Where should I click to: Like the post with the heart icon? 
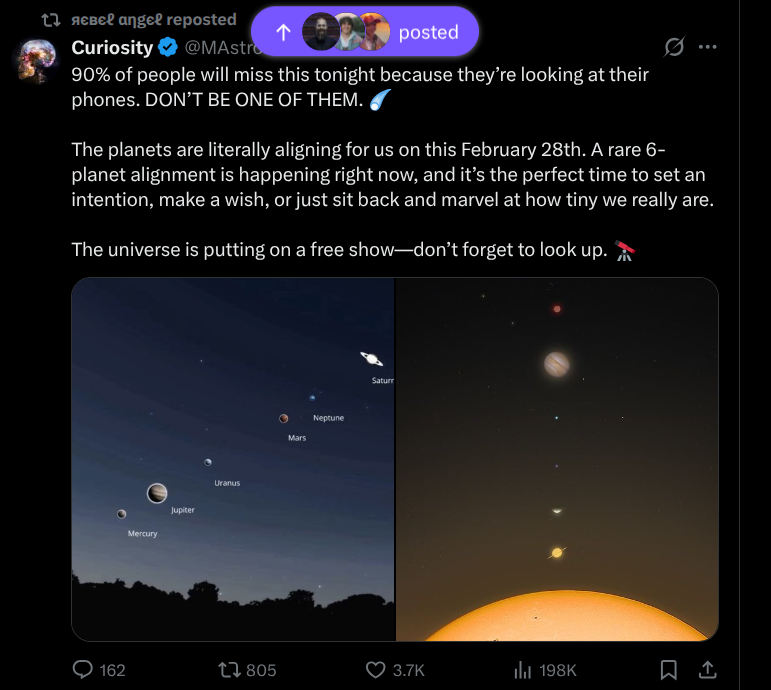click(375, 670)
